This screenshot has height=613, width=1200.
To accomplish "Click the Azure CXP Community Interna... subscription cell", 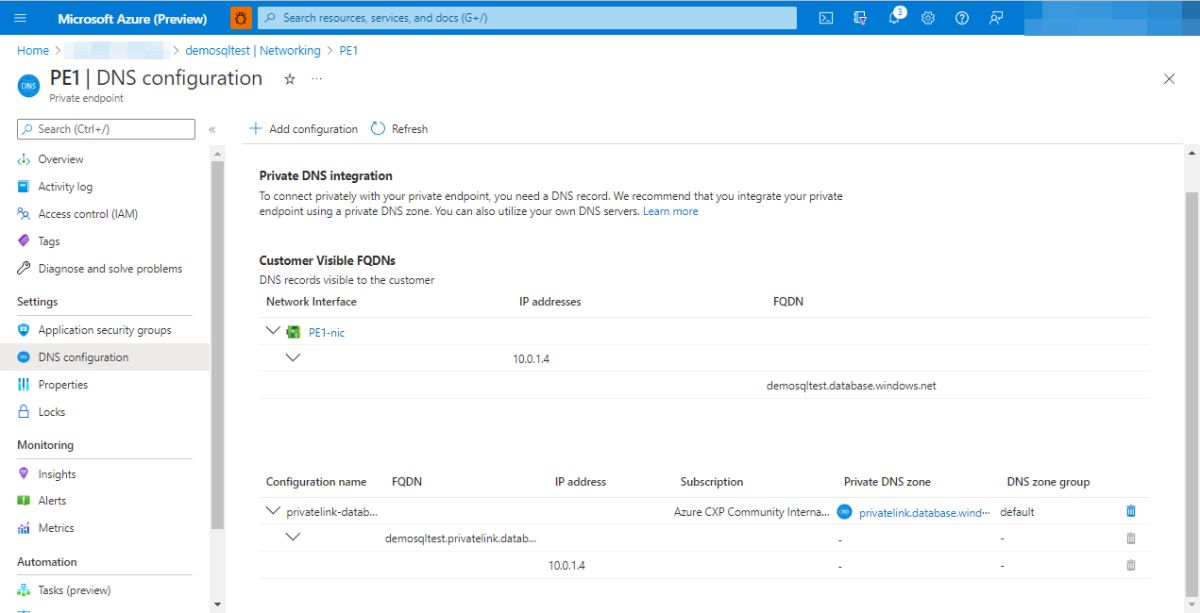I will pyautogui.click(x=752, y=511).
